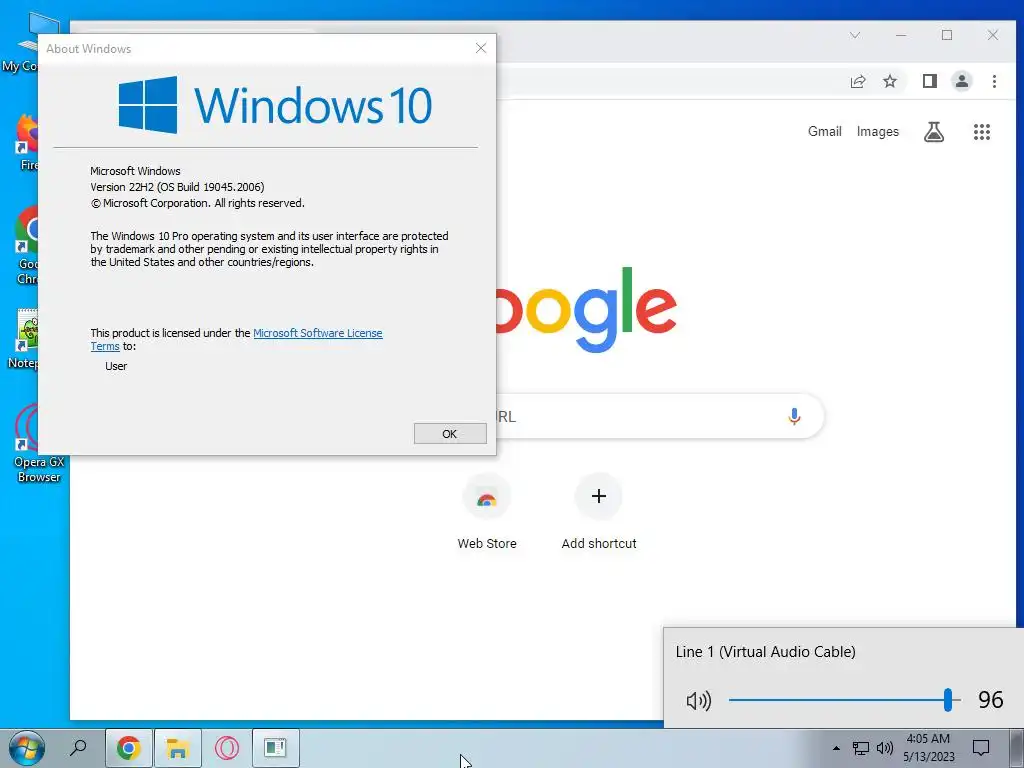1024x768 pixels.
Task: Expand Chrome tab search chevron
Action: tap(855, 35)
